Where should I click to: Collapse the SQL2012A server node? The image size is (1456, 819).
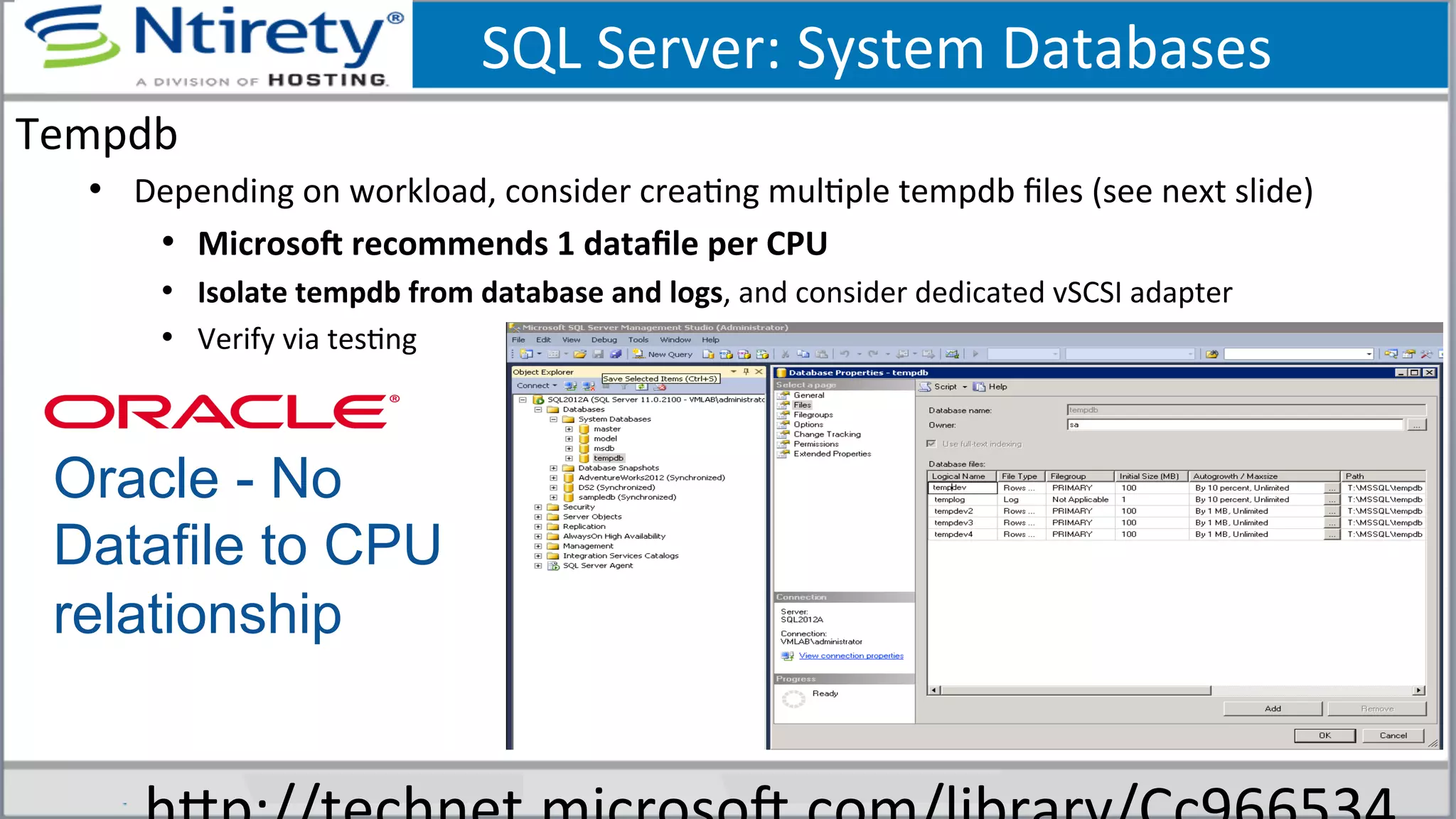(x=523, y=400)
